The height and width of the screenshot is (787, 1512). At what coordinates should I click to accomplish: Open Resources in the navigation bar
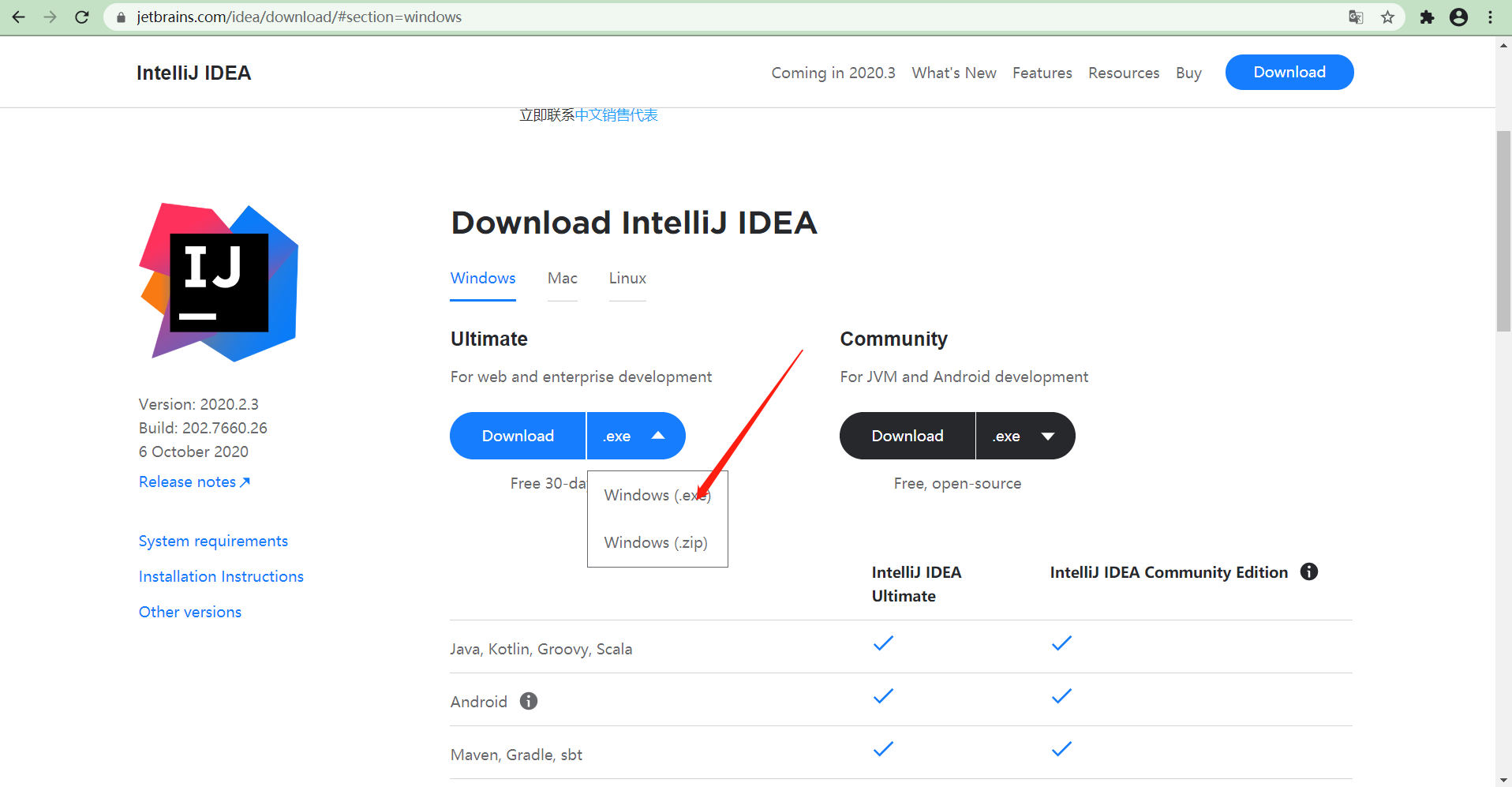pyautogui.click(x=1124, y=73)
